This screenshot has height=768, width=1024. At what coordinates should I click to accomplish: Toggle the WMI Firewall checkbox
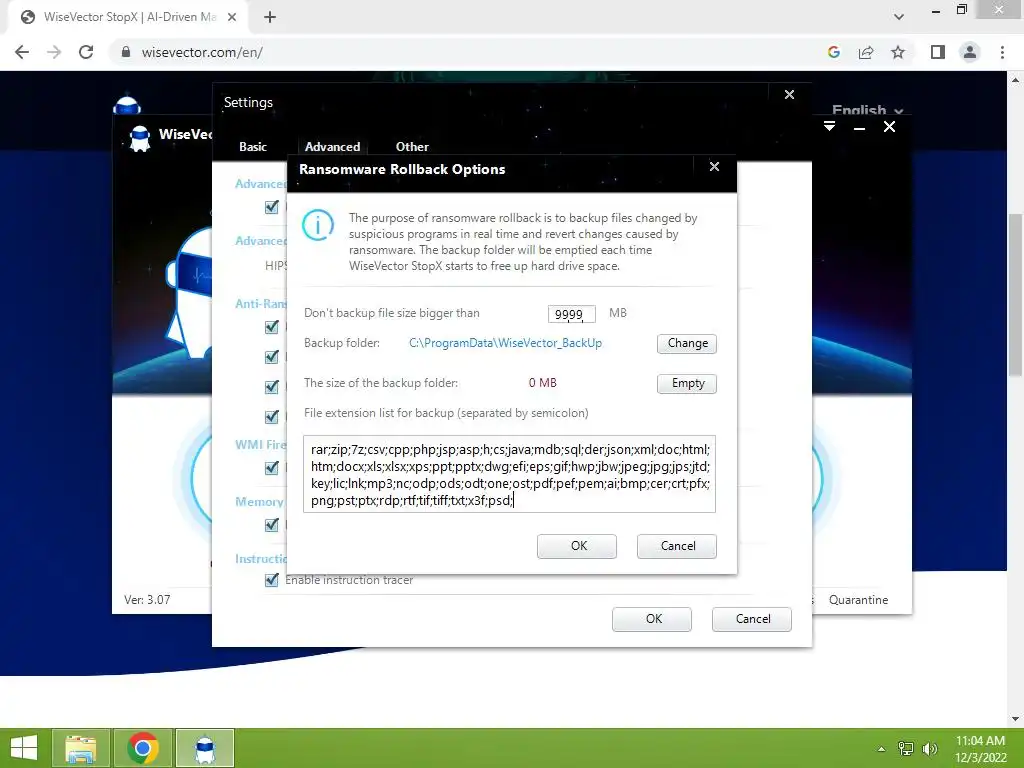point(272,468)
